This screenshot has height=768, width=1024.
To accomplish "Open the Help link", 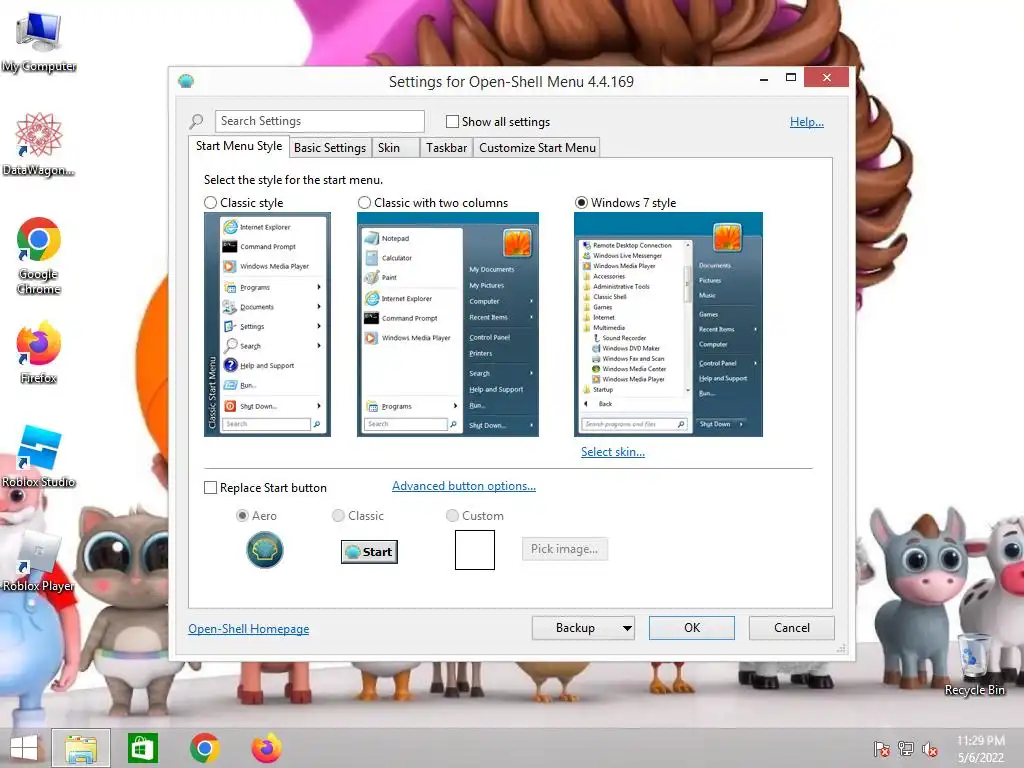I will (807, 121).
